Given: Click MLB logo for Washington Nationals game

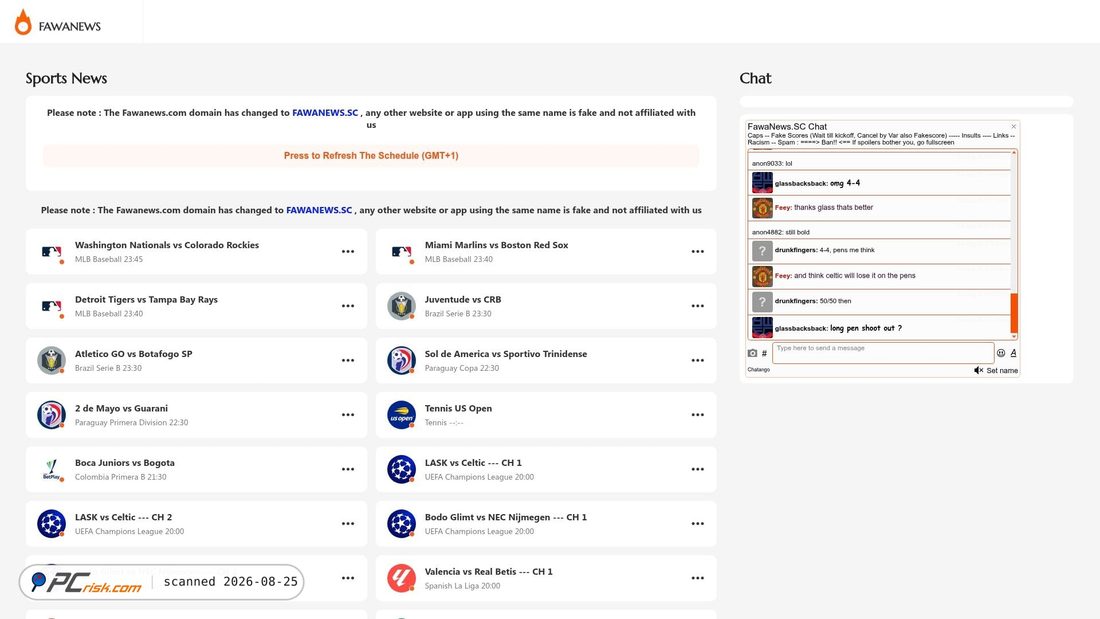Looking at the screenshot, I should (51, 251).
